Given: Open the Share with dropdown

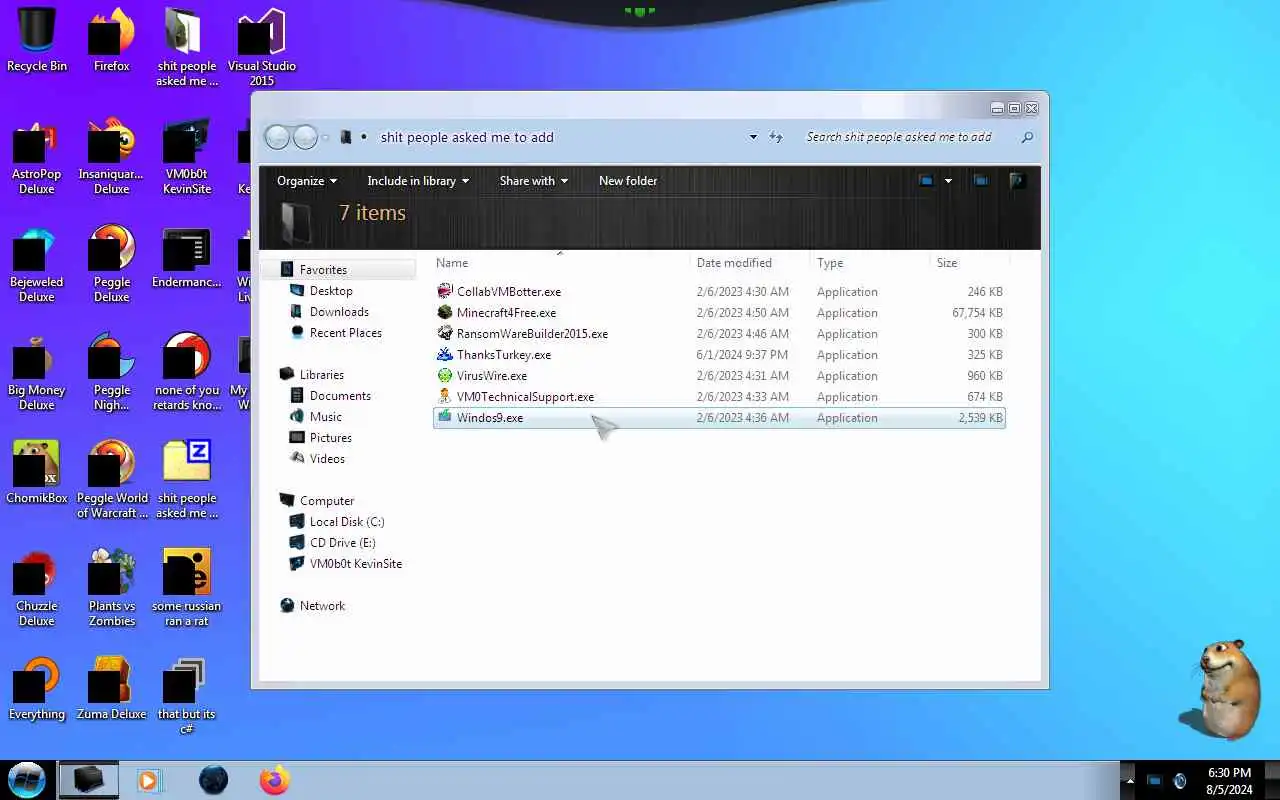Looking at the screenshot, I should coord(534,181).
